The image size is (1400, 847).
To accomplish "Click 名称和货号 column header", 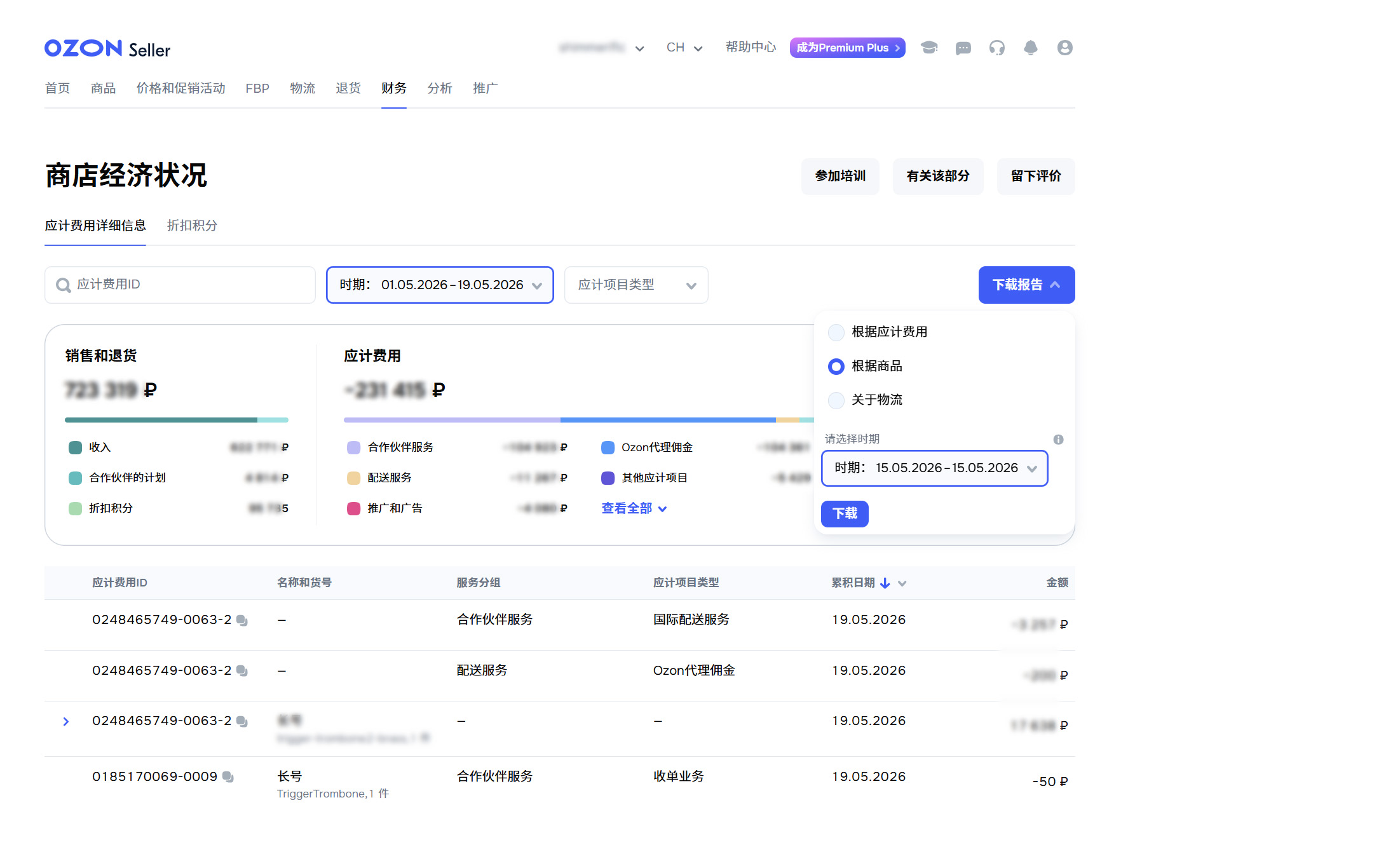I will (x=304, y=583).
